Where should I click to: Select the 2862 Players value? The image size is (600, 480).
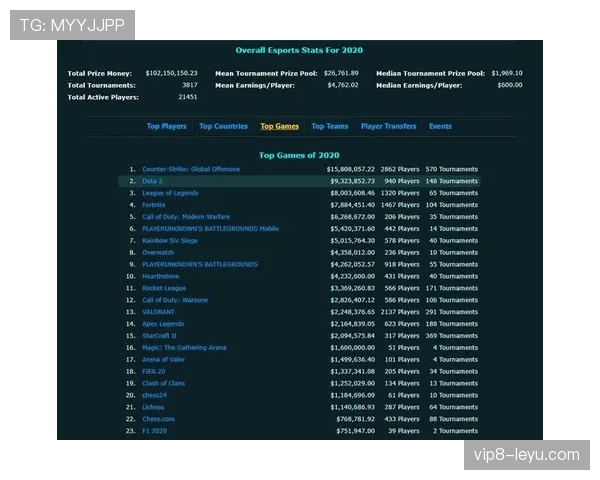tap(400, 169)
